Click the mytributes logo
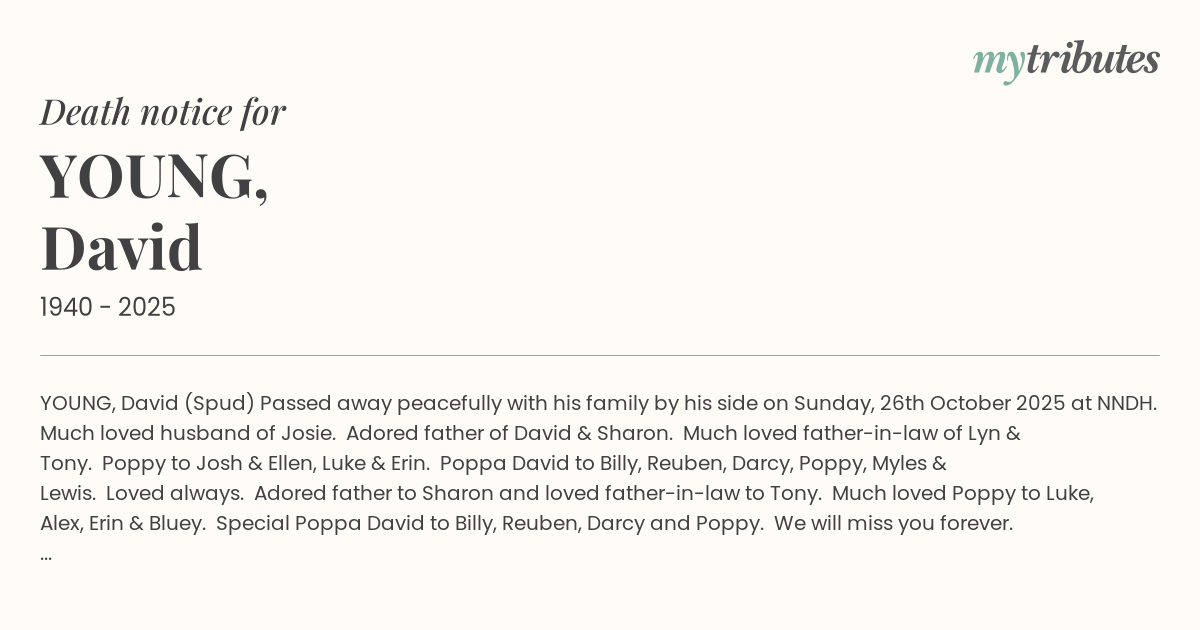The image size is (1200, 630). coord(1066,60)
